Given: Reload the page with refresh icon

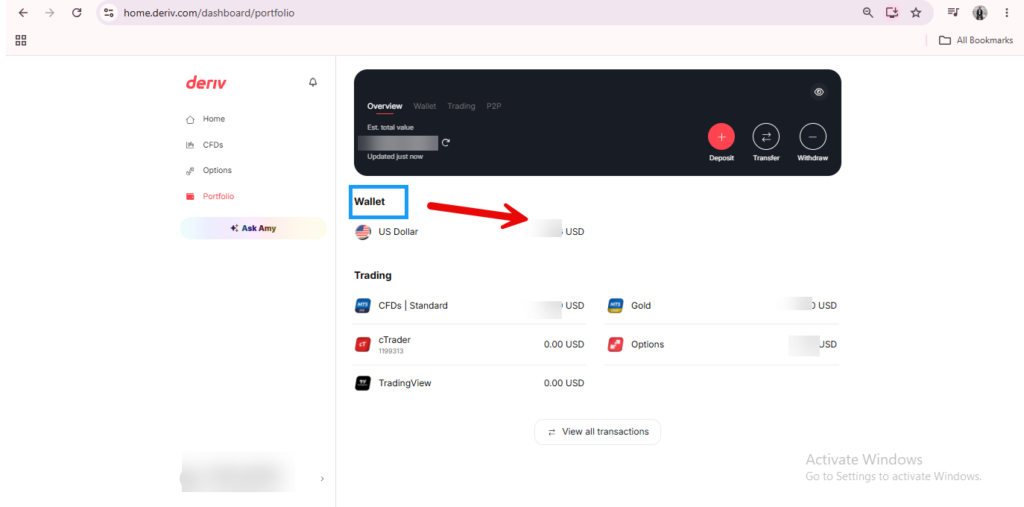Looking at the screenshot, I should [76, 12].
